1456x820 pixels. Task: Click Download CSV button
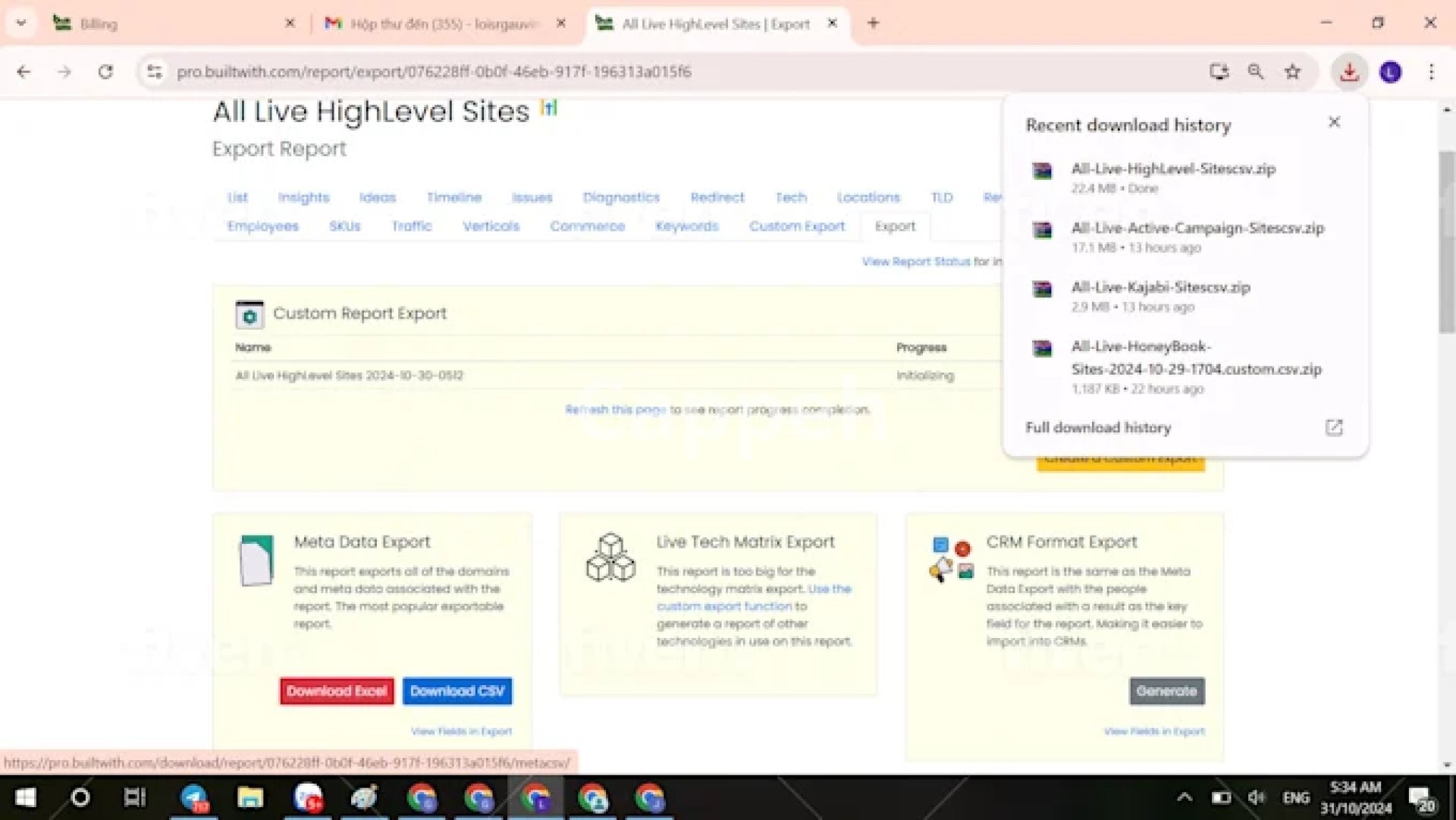(x=457, y=691)
